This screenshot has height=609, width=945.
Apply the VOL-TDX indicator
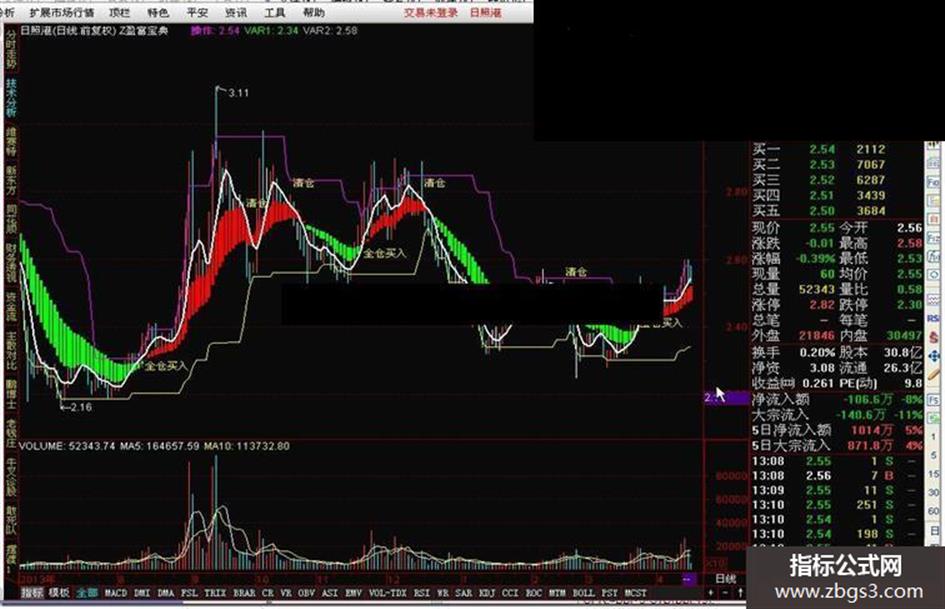coord(388,593)
